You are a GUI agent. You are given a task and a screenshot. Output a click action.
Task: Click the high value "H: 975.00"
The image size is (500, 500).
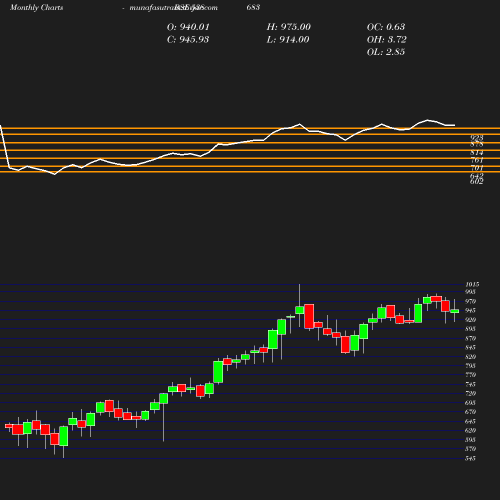289,27
